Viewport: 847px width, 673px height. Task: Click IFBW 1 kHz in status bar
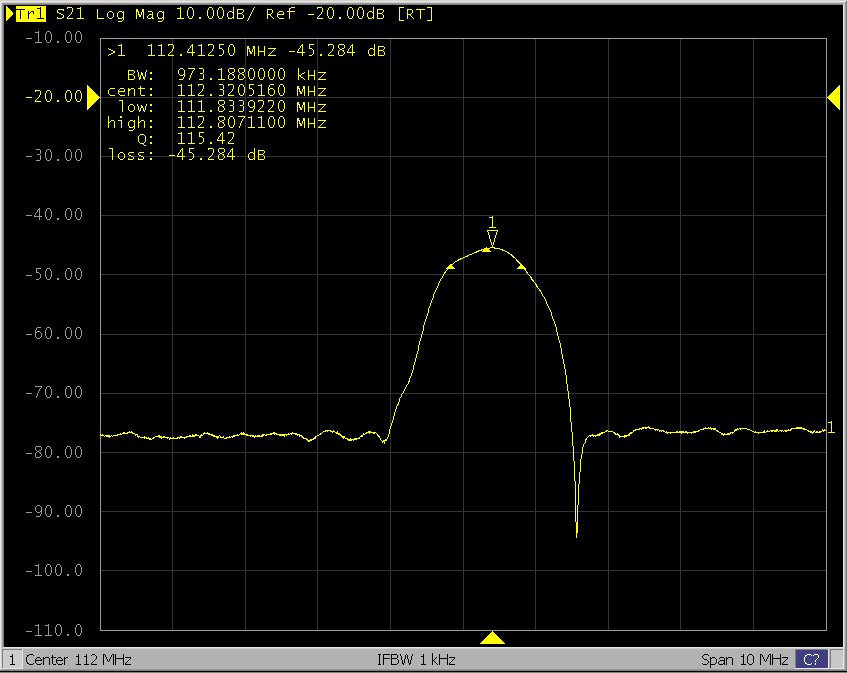tap(416, 660)
